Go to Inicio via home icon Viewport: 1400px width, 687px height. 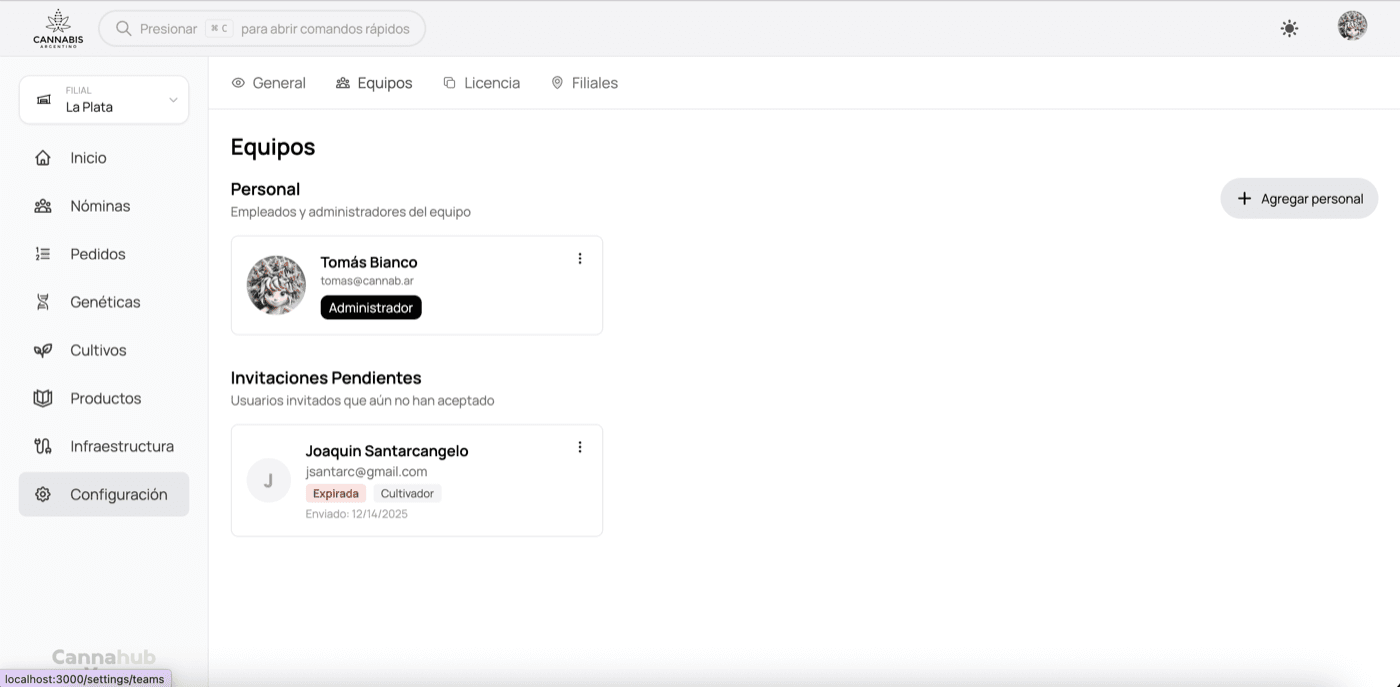tap(43, 158)
